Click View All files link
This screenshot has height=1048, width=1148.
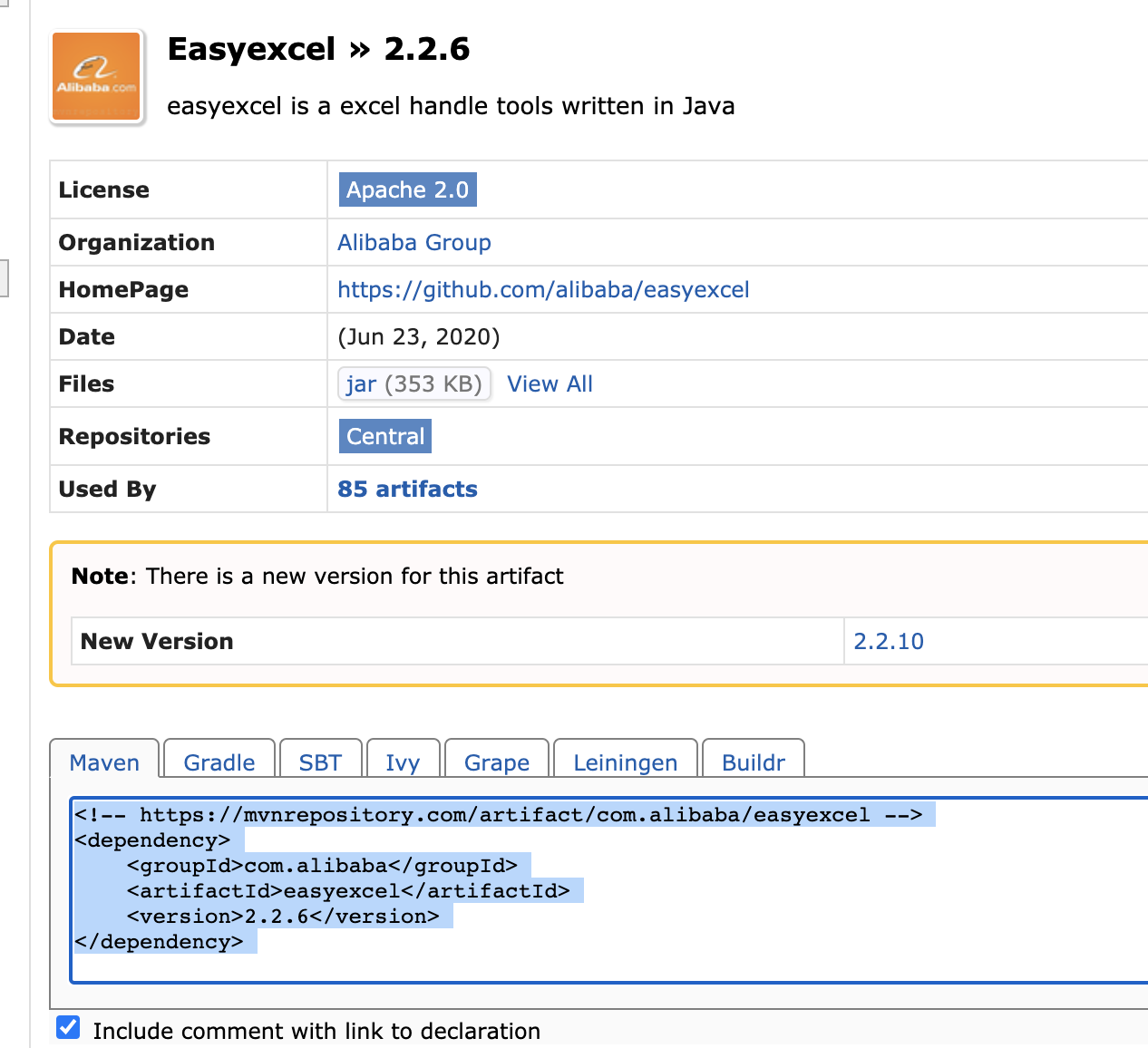click(550, 383)
